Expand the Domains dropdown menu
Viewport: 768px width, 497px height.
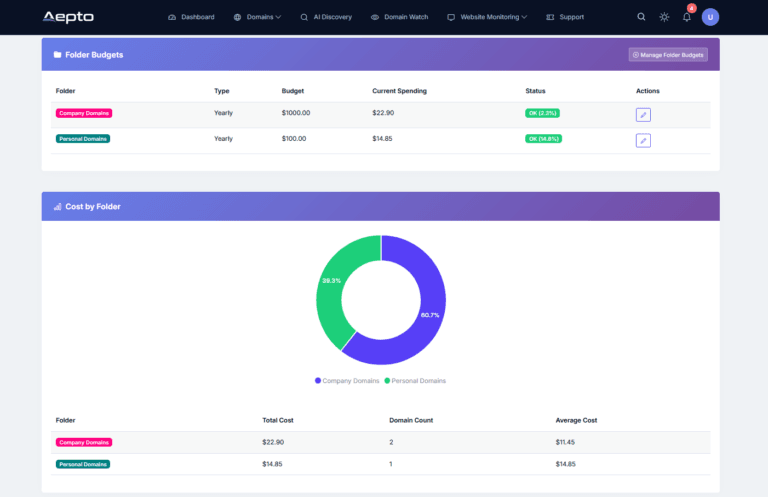pos(257,17)
